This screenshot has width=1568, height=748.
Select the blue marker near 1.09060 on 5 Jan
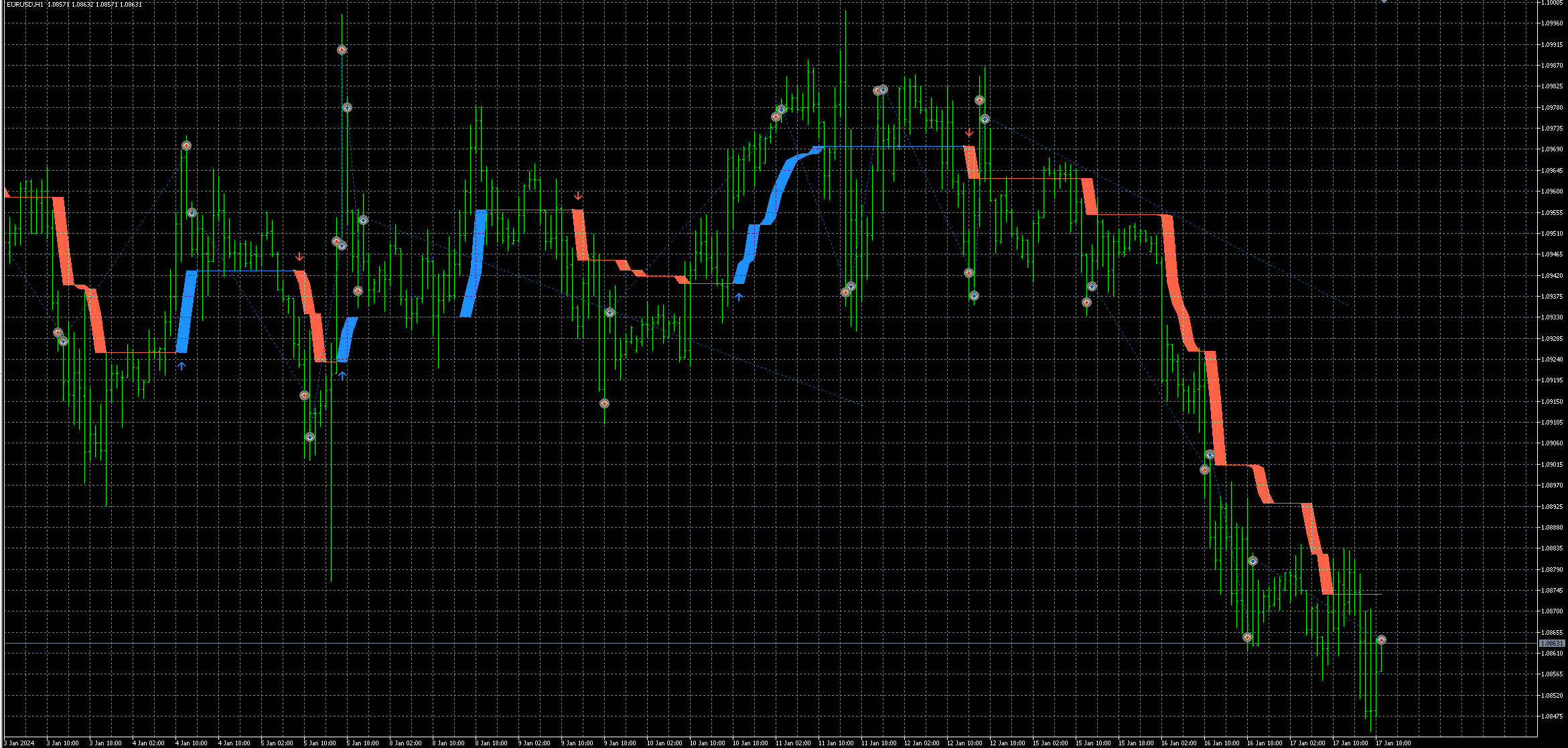(x=309, y=437)
